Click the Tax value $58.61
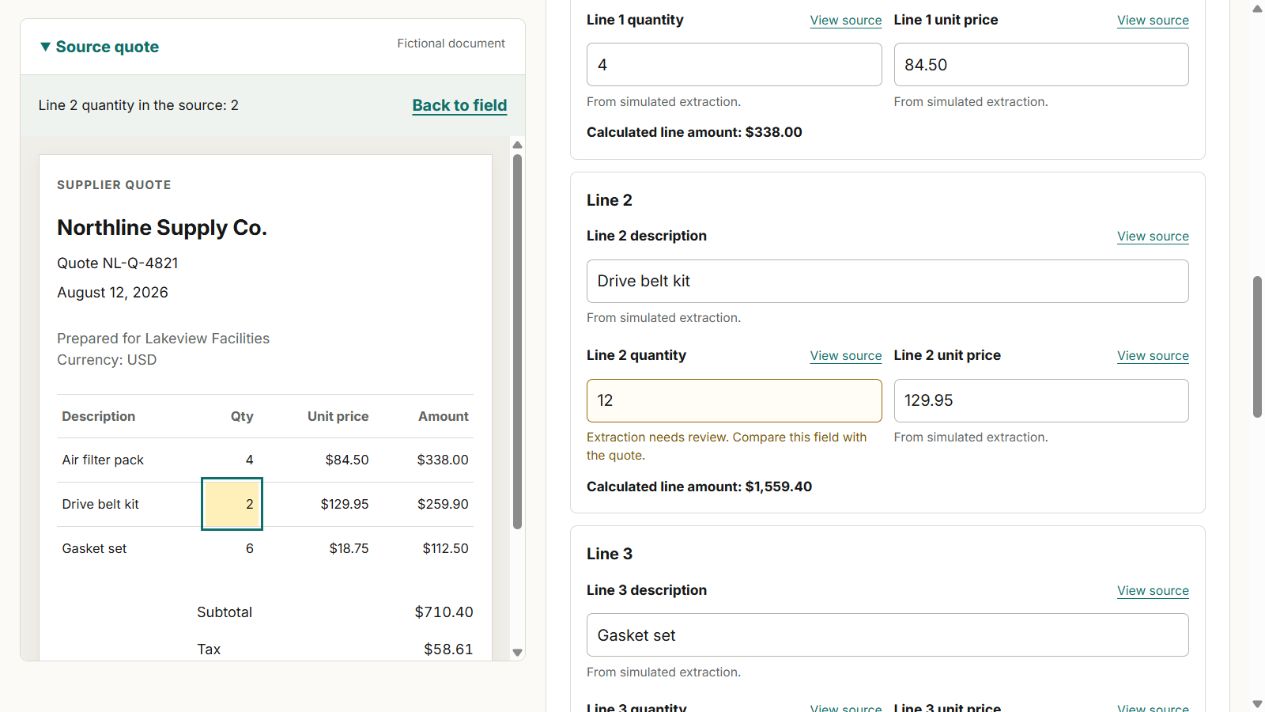 (448, 649)
